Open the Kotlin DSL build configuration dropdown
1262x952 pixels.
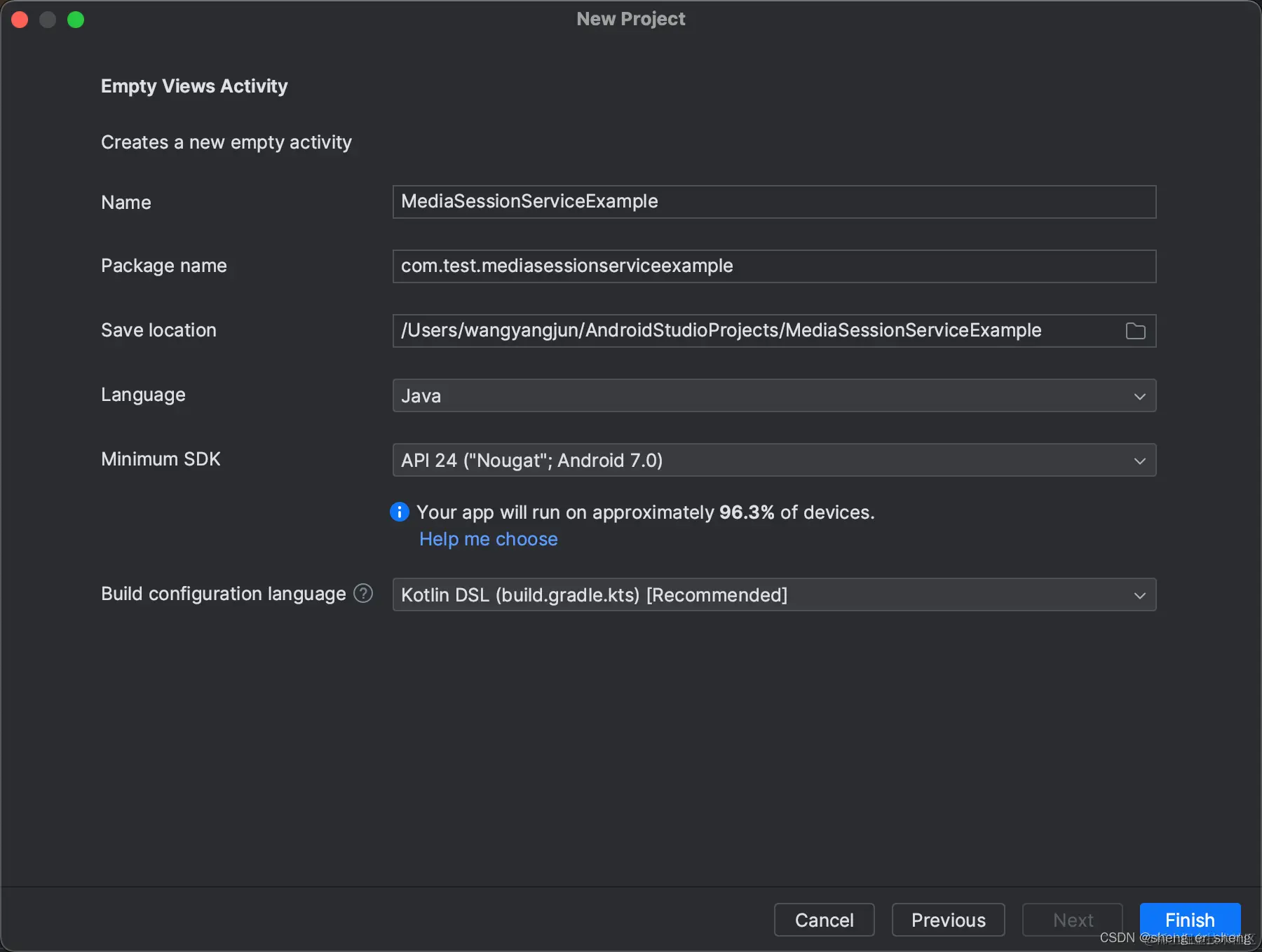(x=773, y=595)
